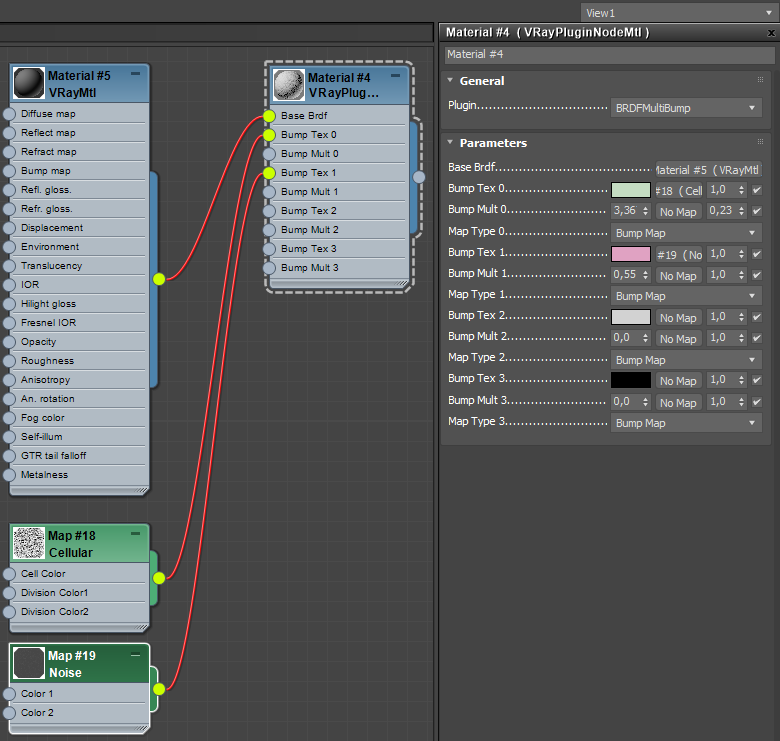Open the View1 dropdown at the top
The image size is (780, 741).
coord(678,13)
